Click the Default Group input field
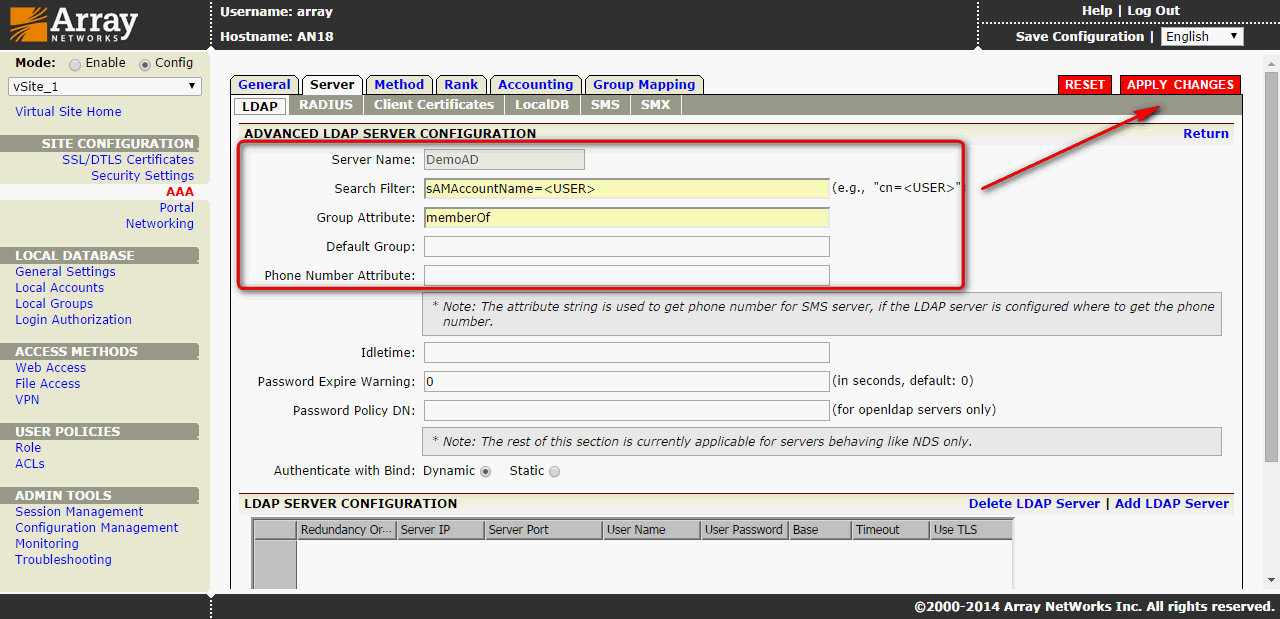1280x619 pixels. (x=626, y=247)
